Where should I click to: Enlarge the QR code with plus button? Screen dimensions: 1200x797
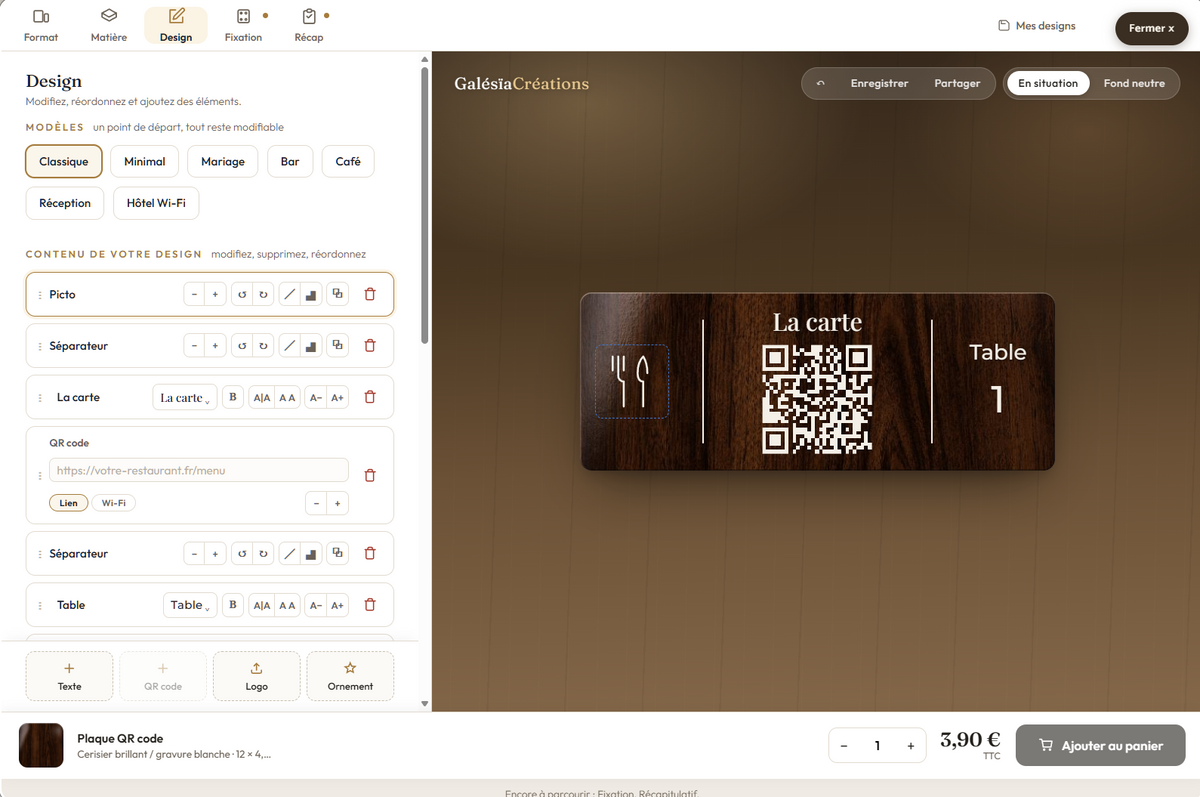[338, 503]
